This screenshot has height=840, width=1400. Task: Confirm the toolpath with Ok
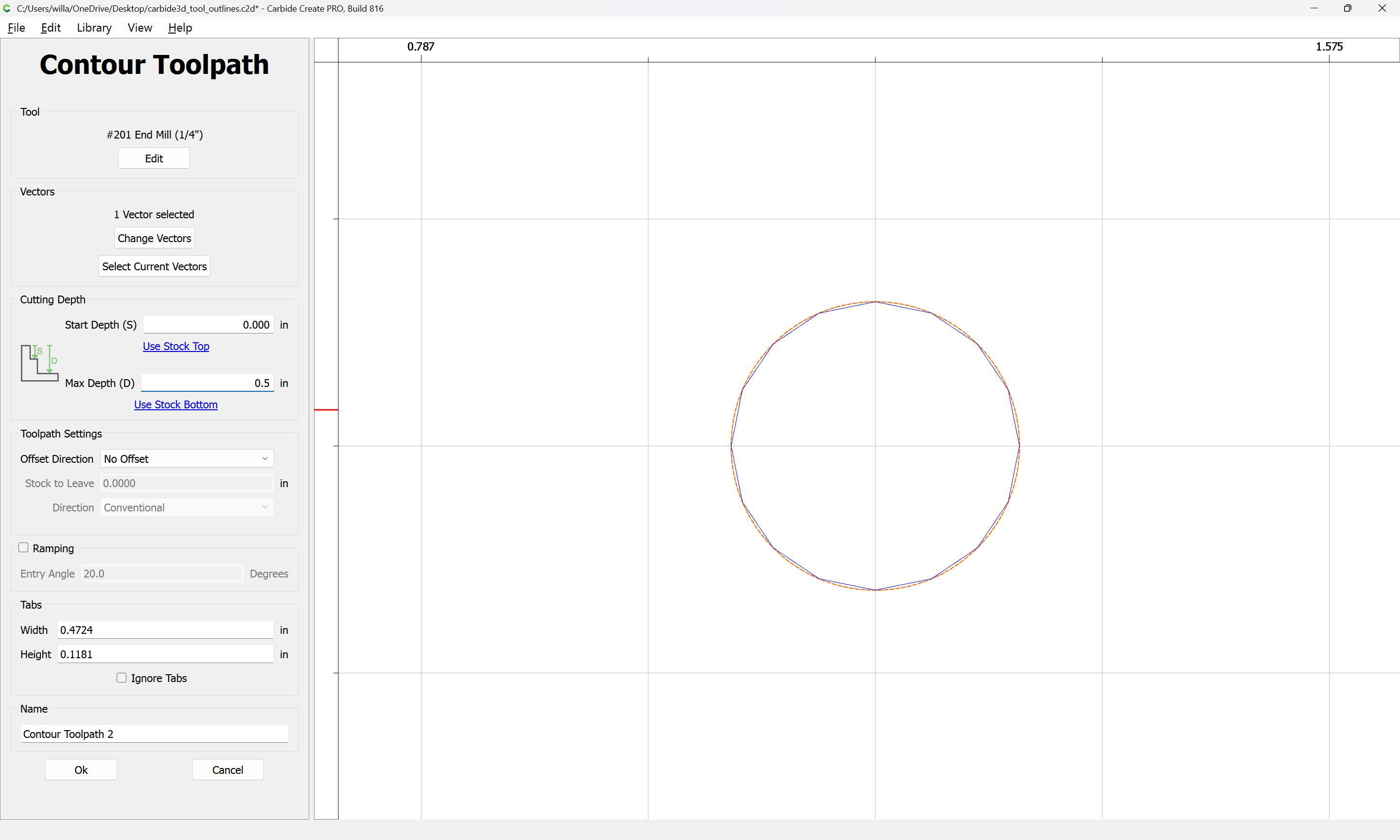(x=81, y=770)
